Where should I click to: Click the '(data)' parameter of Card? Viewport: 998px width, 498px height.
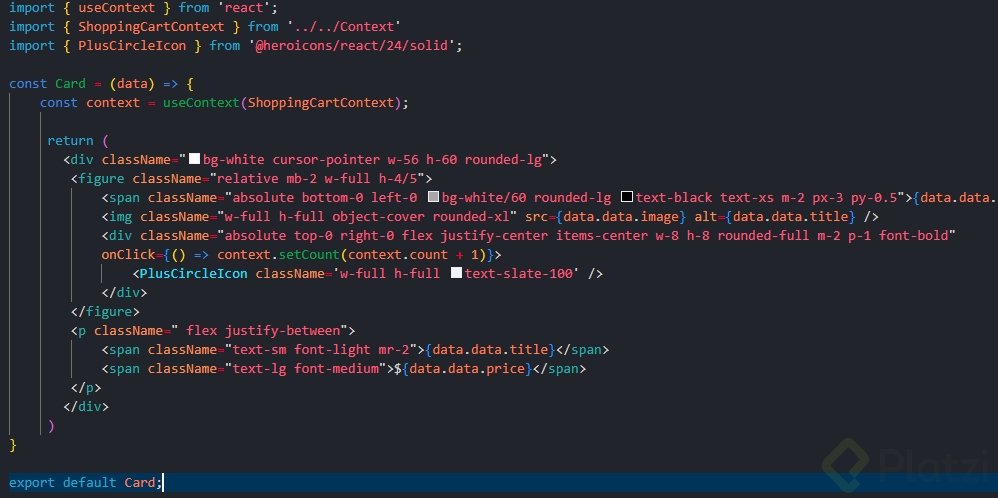(x=132, y=84)
